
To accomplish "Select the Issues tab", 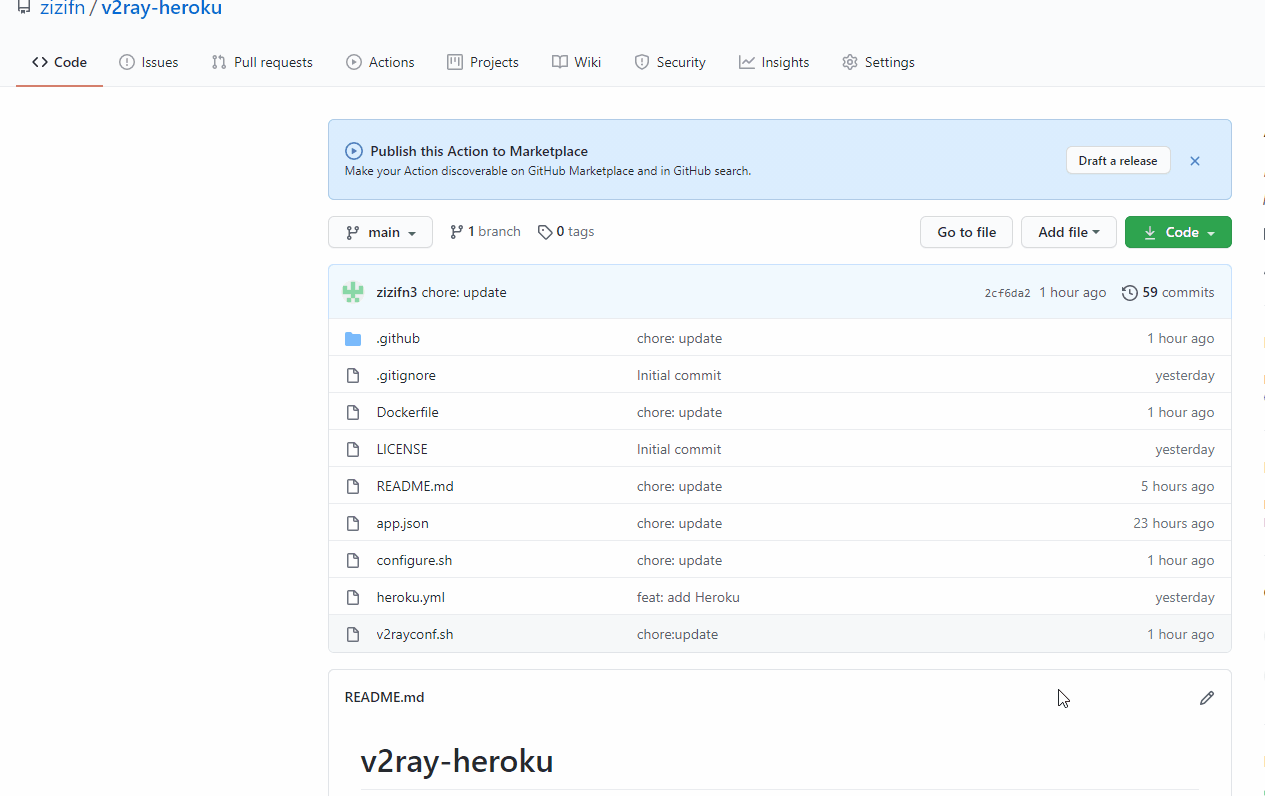I will [148, 62].
